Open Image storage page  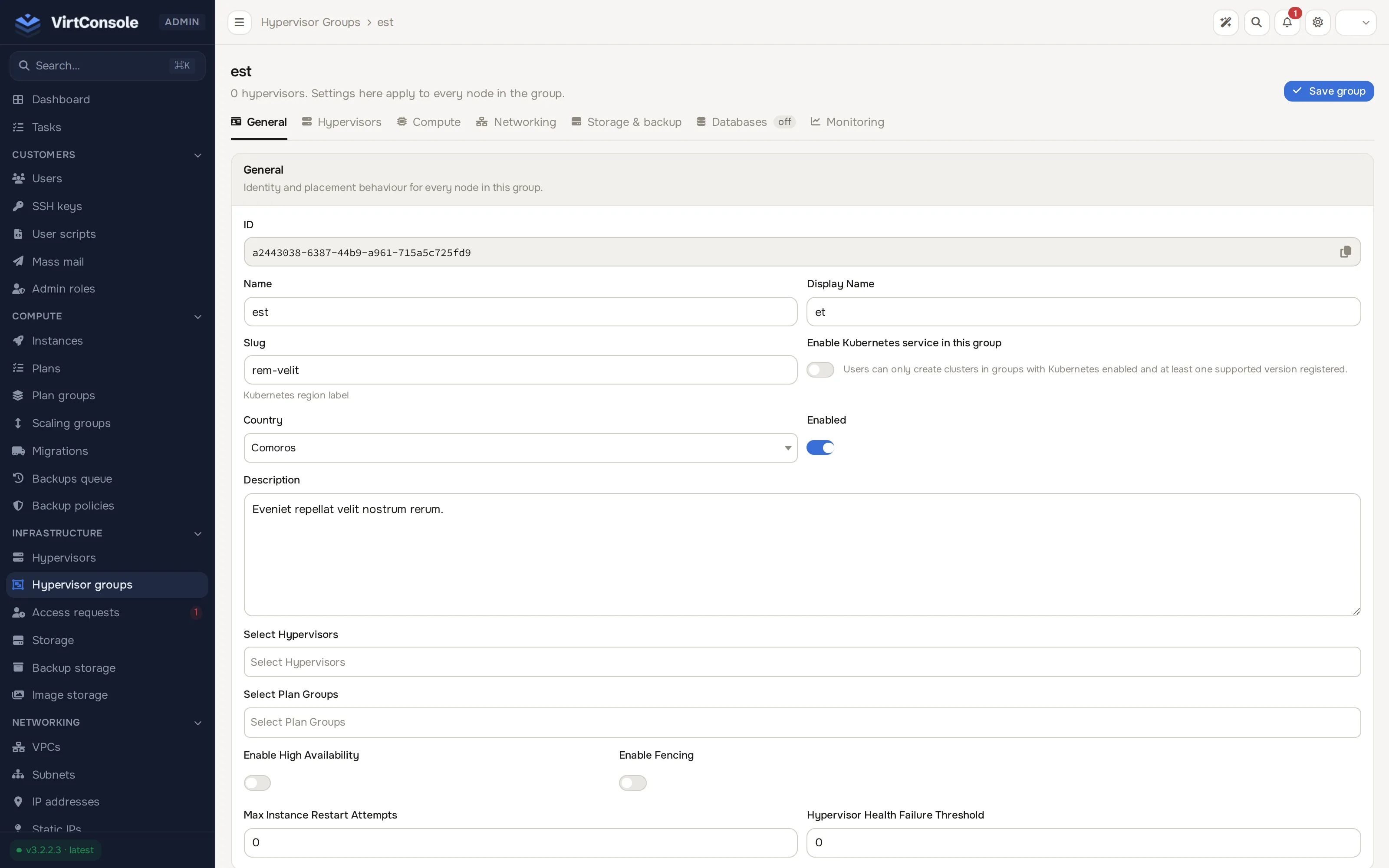click(107, 695)
